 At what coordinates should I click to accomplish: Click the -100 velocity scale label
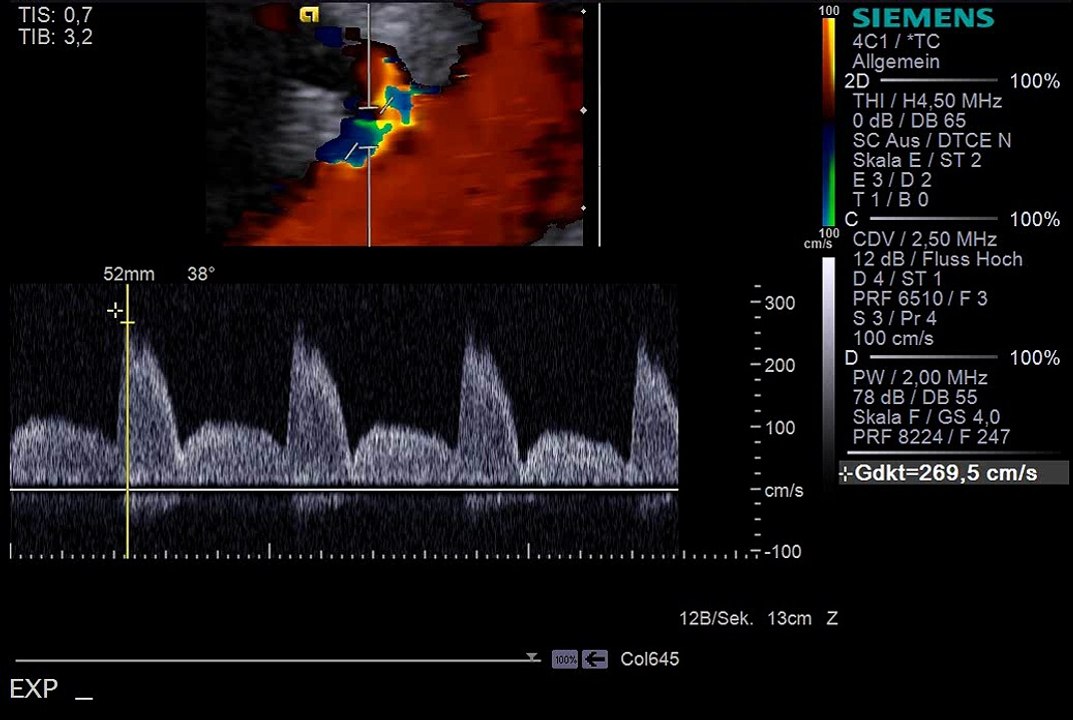pyautogui.click(x=783, y=552)
